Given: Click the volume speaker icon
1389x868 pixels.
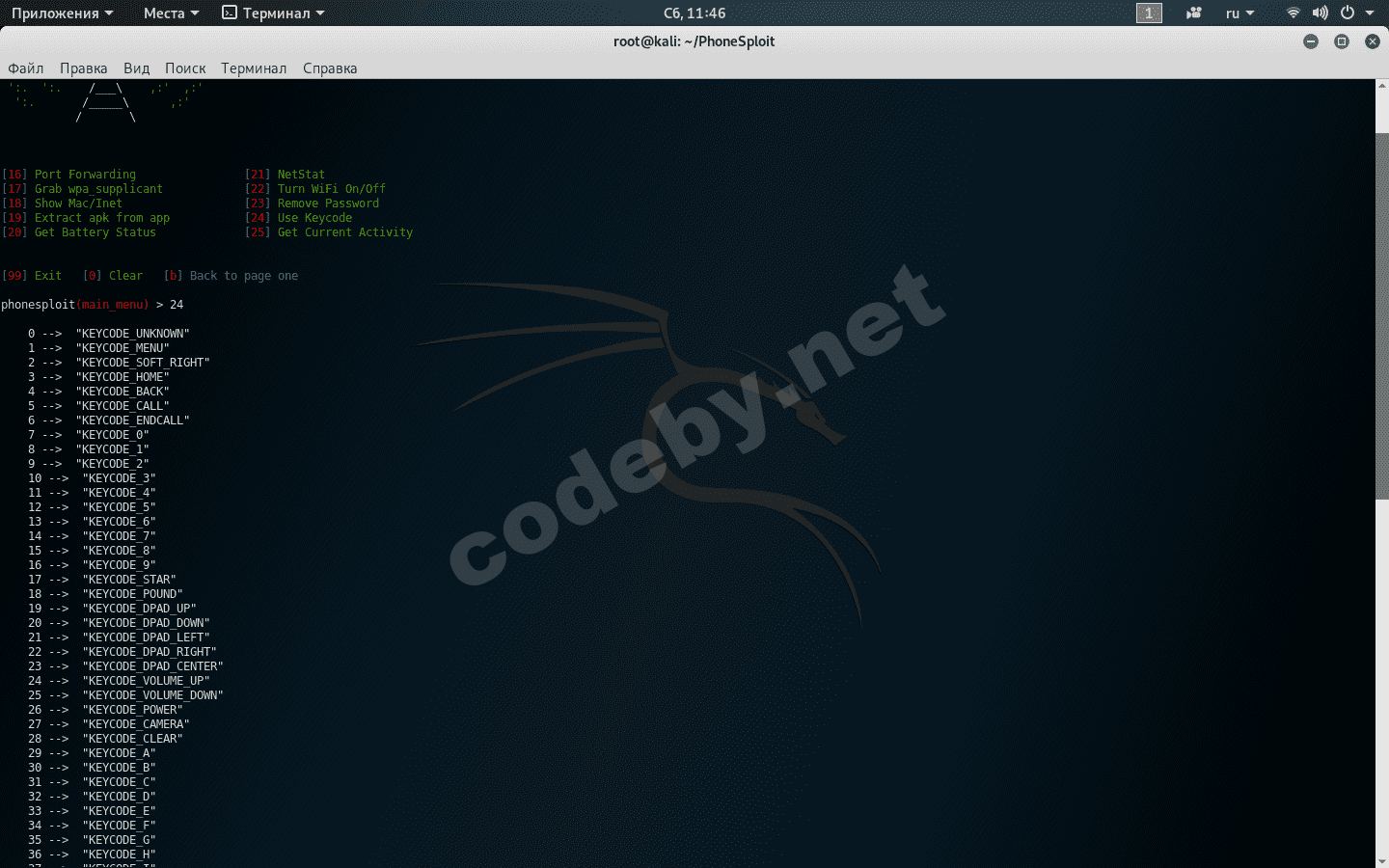Looking at the screenshot, I should click(x=1321, y=13).
